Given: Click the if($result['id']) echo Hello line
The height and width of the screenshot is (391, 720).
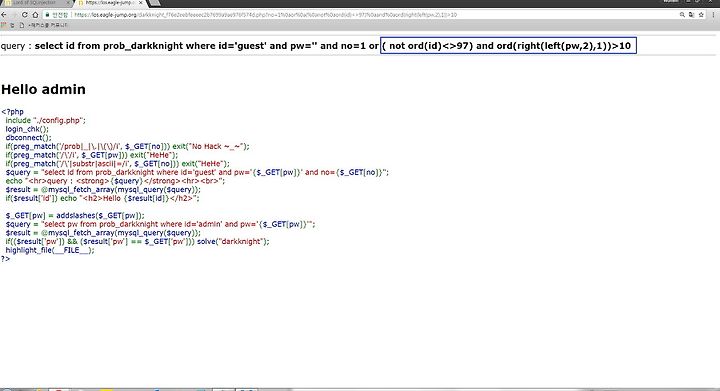Looking at the screenshot, I should pos(102,198).
